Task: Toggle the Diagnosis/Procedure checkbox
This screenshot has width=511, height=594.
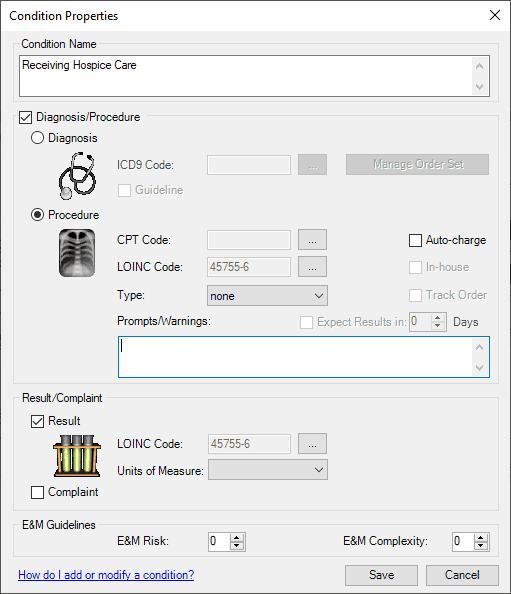Action: click(25, 117)
